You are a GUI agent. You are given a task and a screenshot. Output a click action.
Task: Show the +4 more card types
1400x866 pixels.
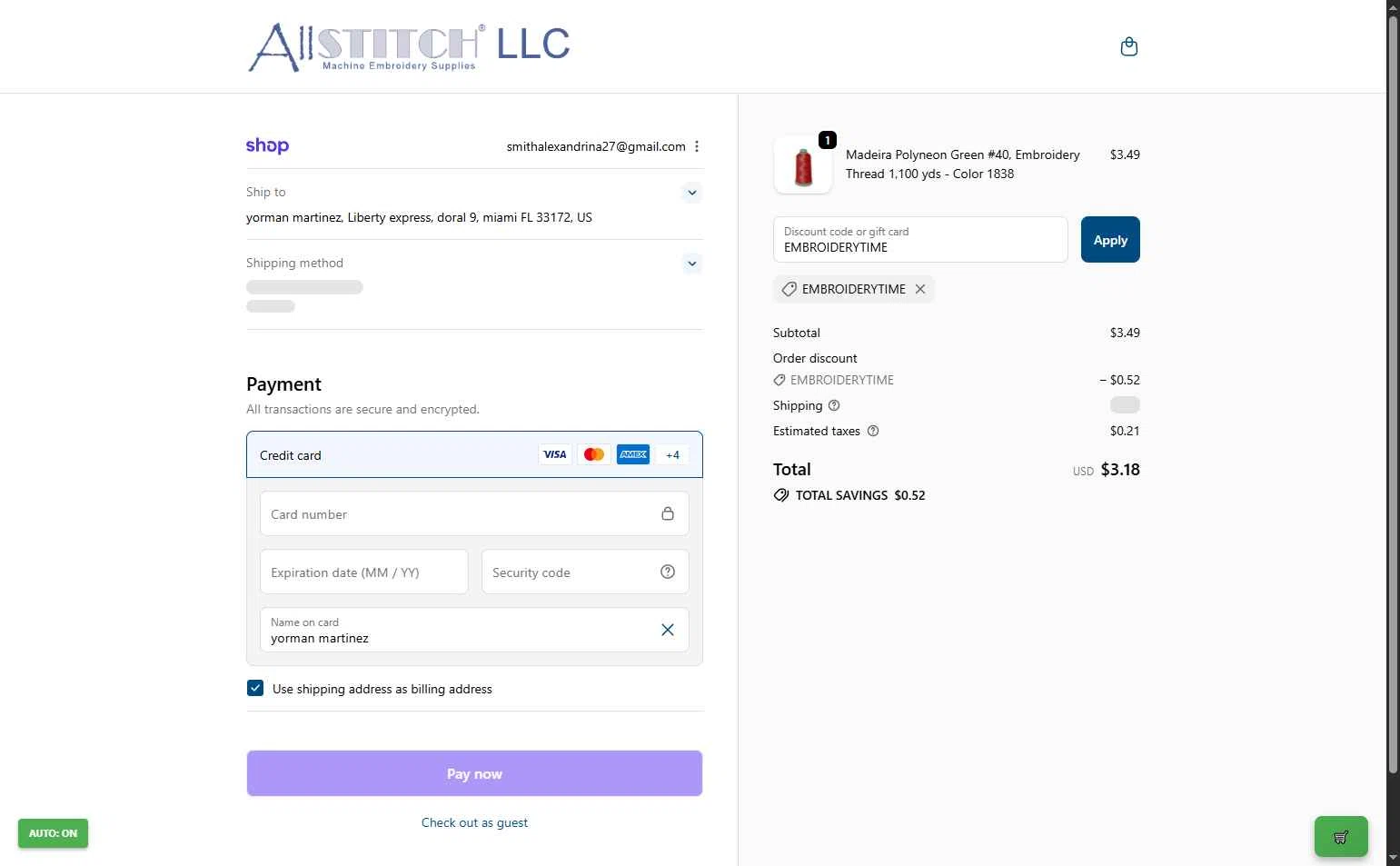coord(672,454)
